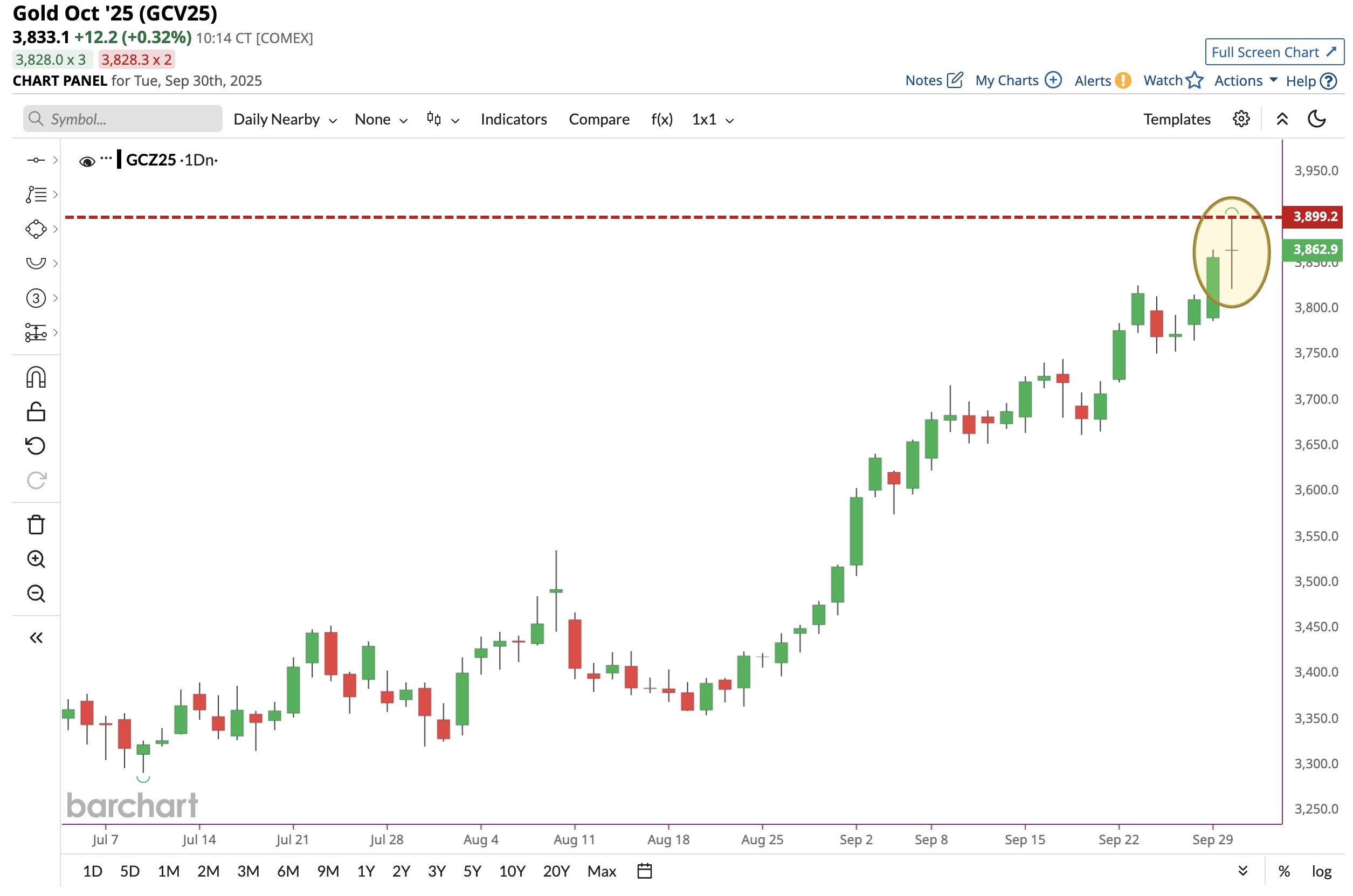1353x896 pixels.
Task: Open chart settings gear icon
Action: pyautogui.click(x=1241, y=119)
